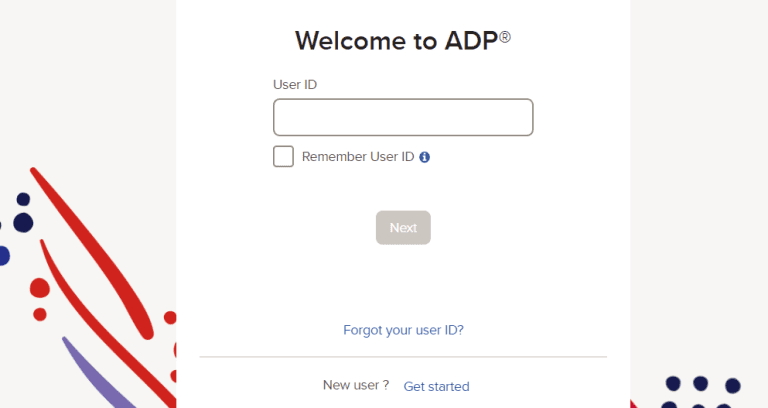The width and height of the screenshot is (768, 408).
Task: Click the registered trademark symbol after ADP
Action: pyautogui.click(x=505, y=38)
